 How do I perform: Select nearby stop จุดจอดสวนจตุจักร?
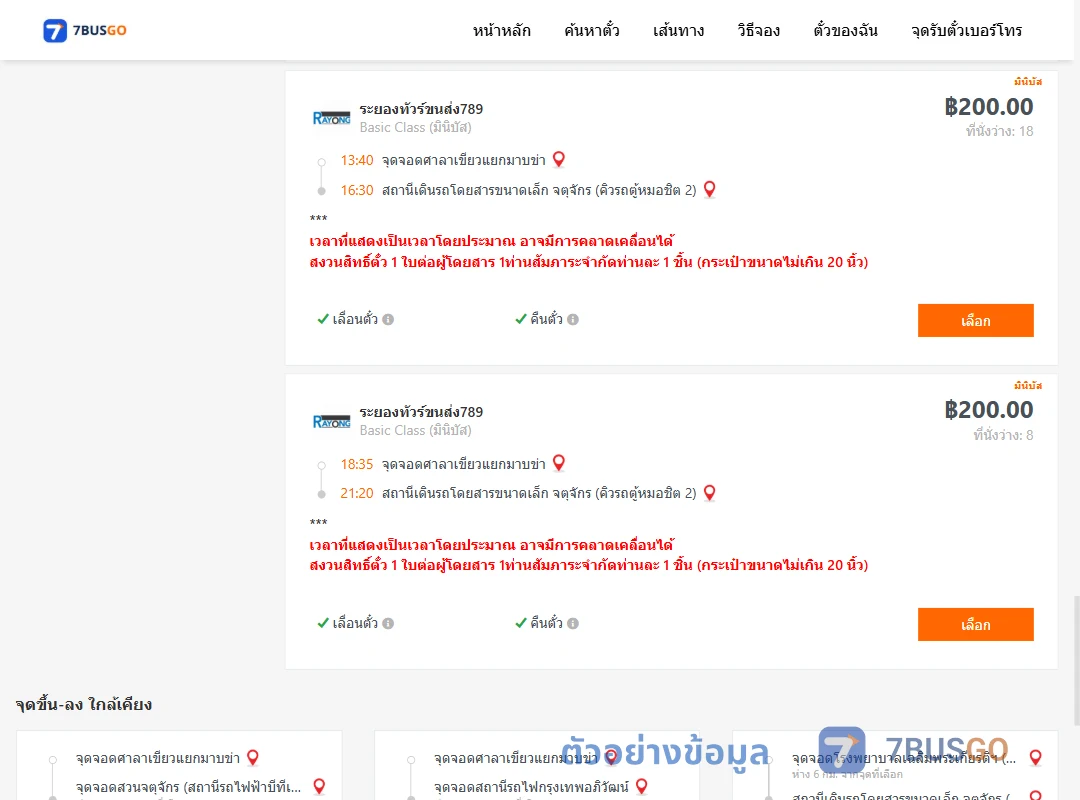(188, 786)
